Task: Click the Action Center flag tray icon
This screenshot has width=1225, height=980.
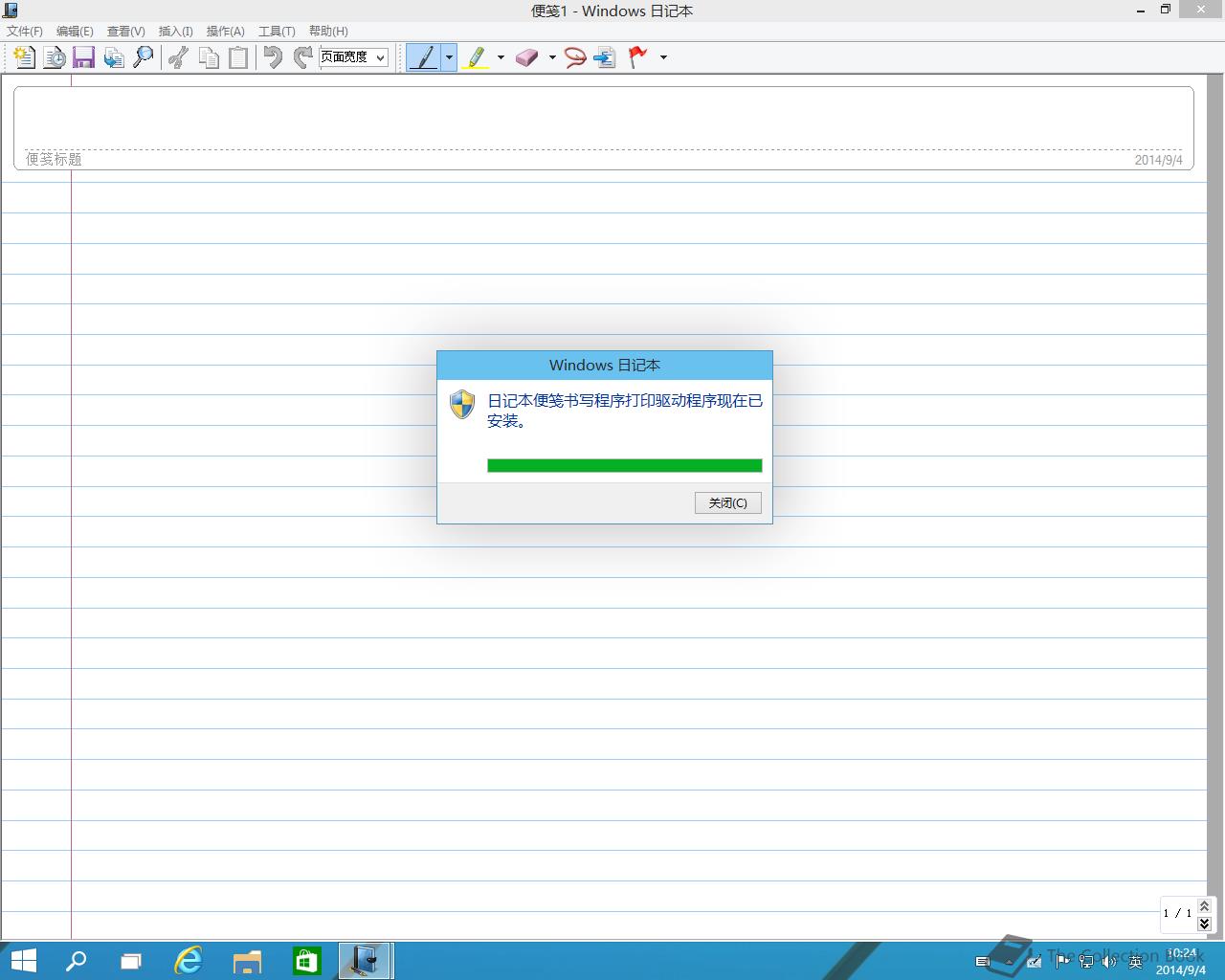Action: click(1062, 961)
